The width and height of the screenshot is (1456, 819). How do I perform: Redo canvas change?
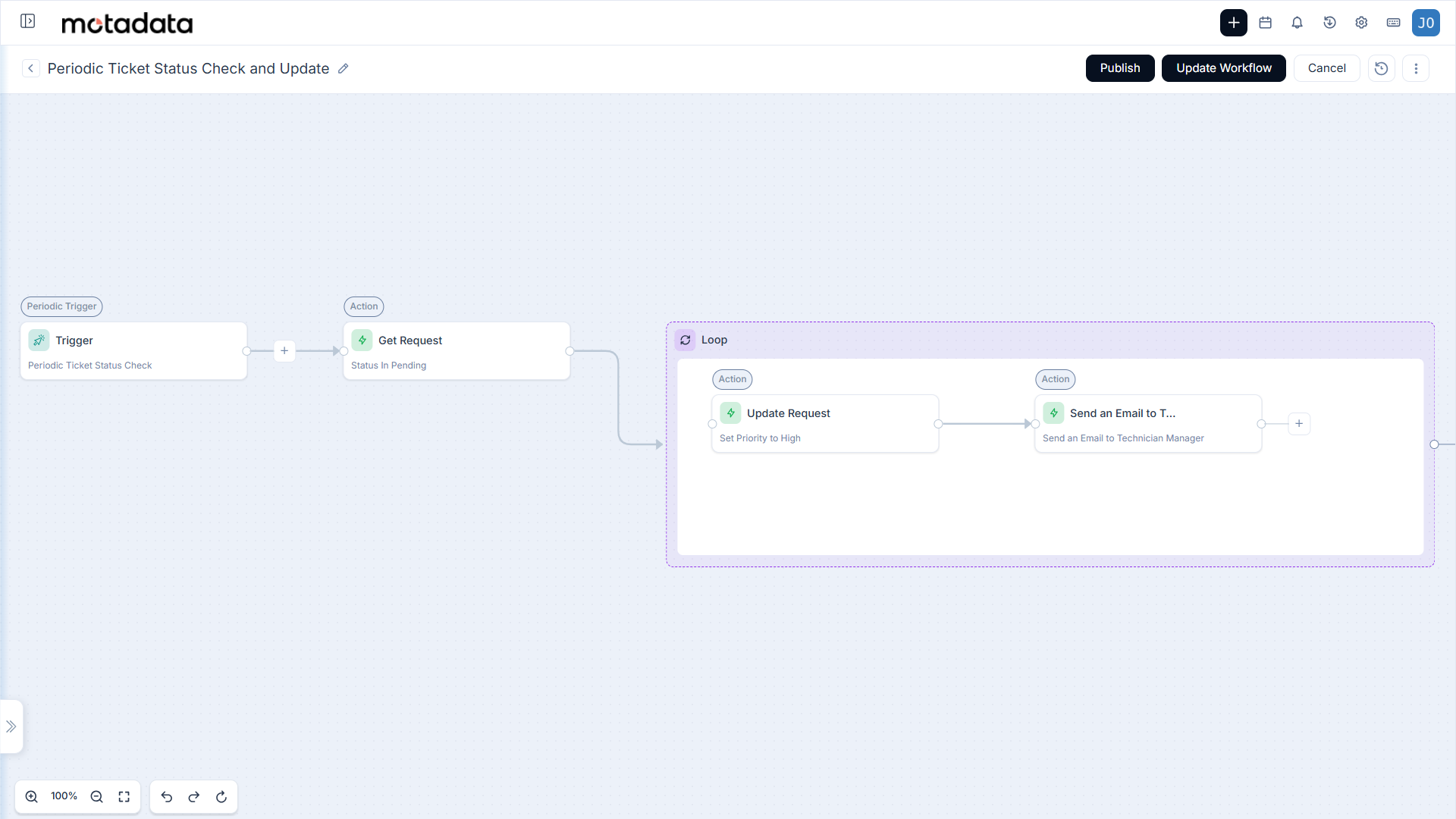click(x=194, y=796)
